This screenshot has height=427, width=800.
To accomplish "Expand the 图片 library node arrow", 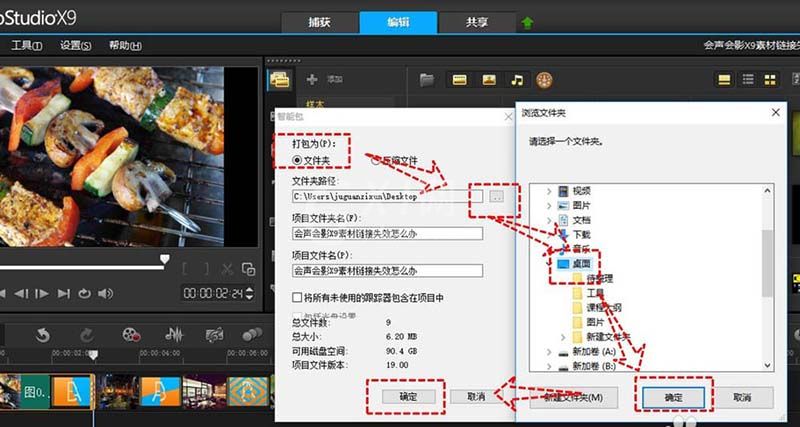I will click(x=549, y=206).
